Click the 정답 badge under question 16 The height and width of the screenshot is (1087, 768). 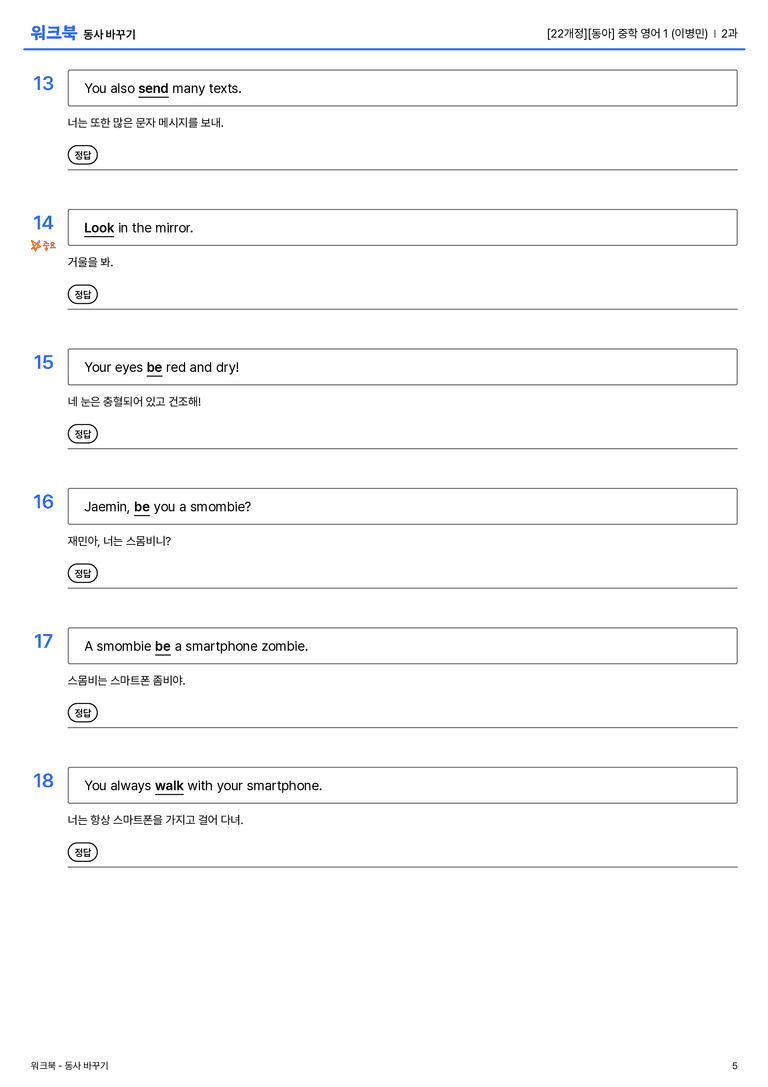point(82,573)
